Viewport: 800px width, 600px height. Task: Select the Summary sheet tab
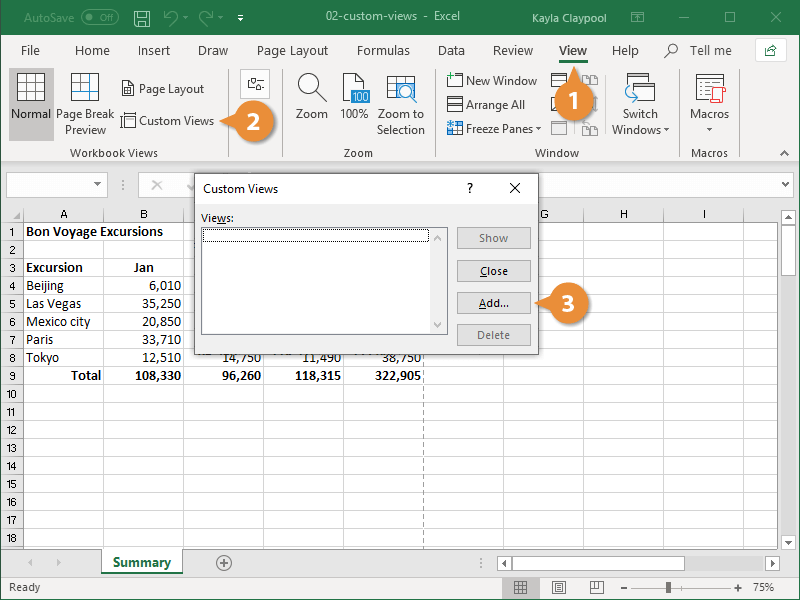(x=141, y=563)
